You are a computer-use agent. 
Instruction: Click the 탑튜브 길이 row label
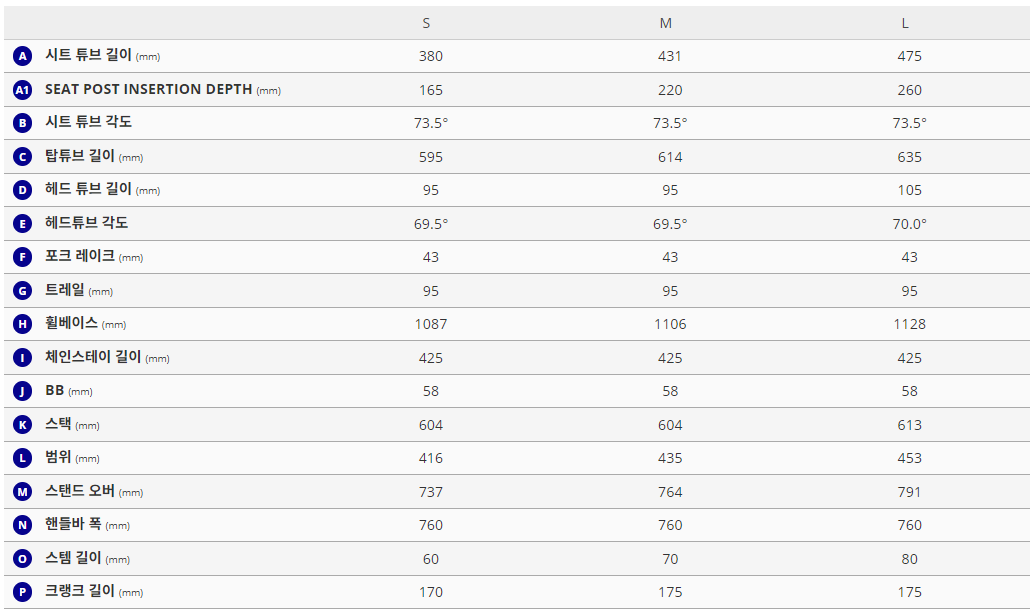tap(80, 157)
